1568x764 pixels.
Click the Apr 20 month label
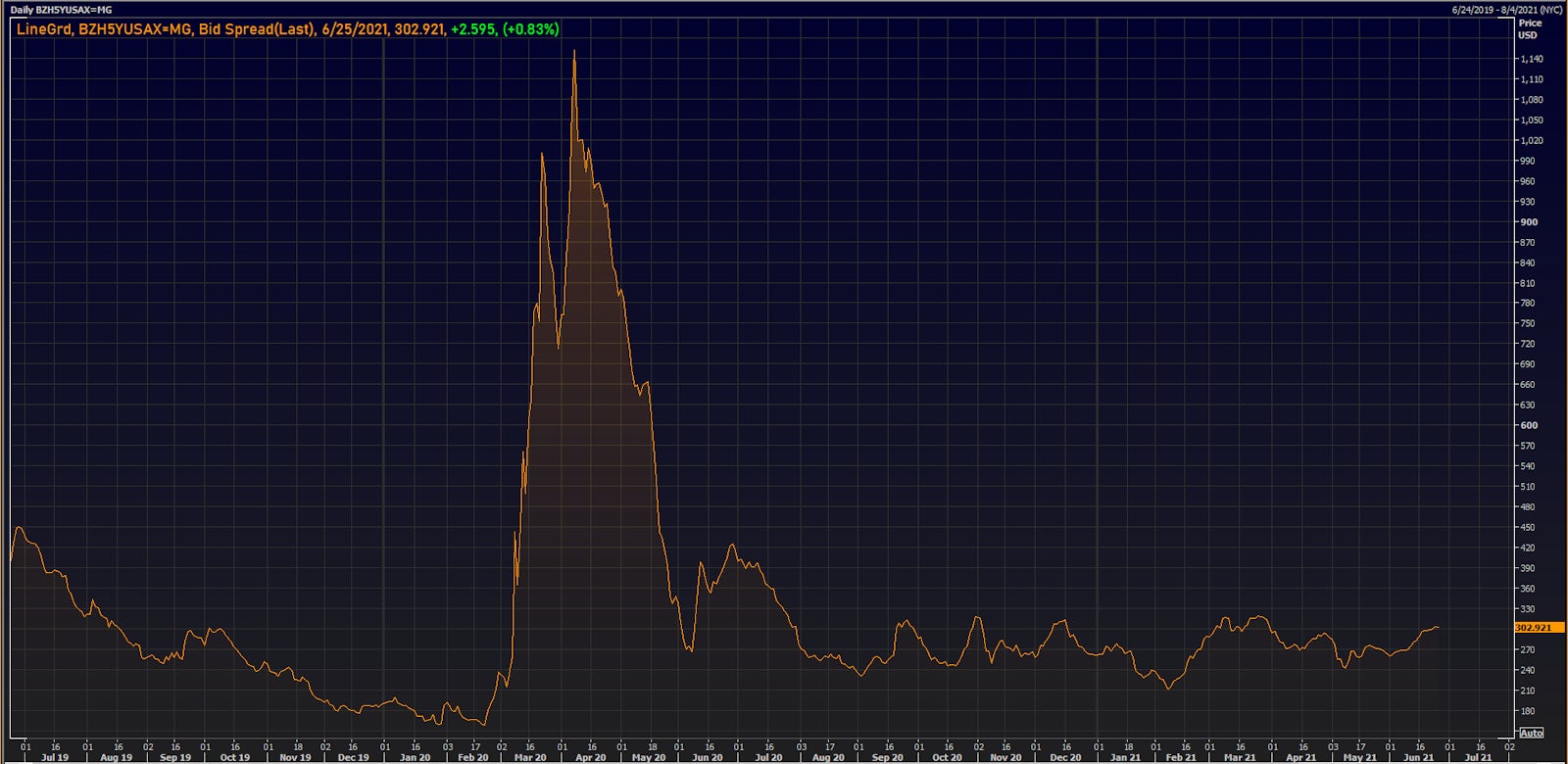pyautogui.click(x=591, y=757)
